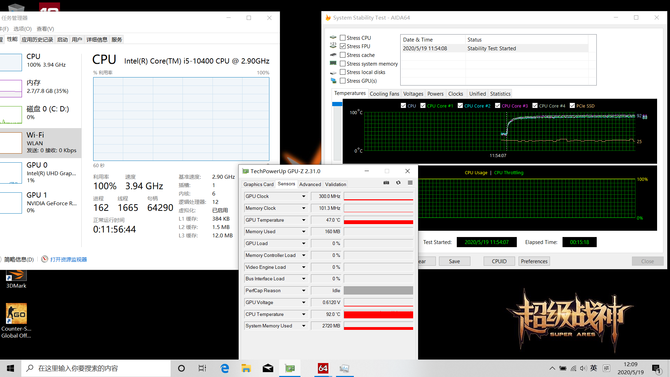Expand CPU Temperature sensor dropdown
Image resolution: width=670 pixels, height=377 pixels.
304,314
